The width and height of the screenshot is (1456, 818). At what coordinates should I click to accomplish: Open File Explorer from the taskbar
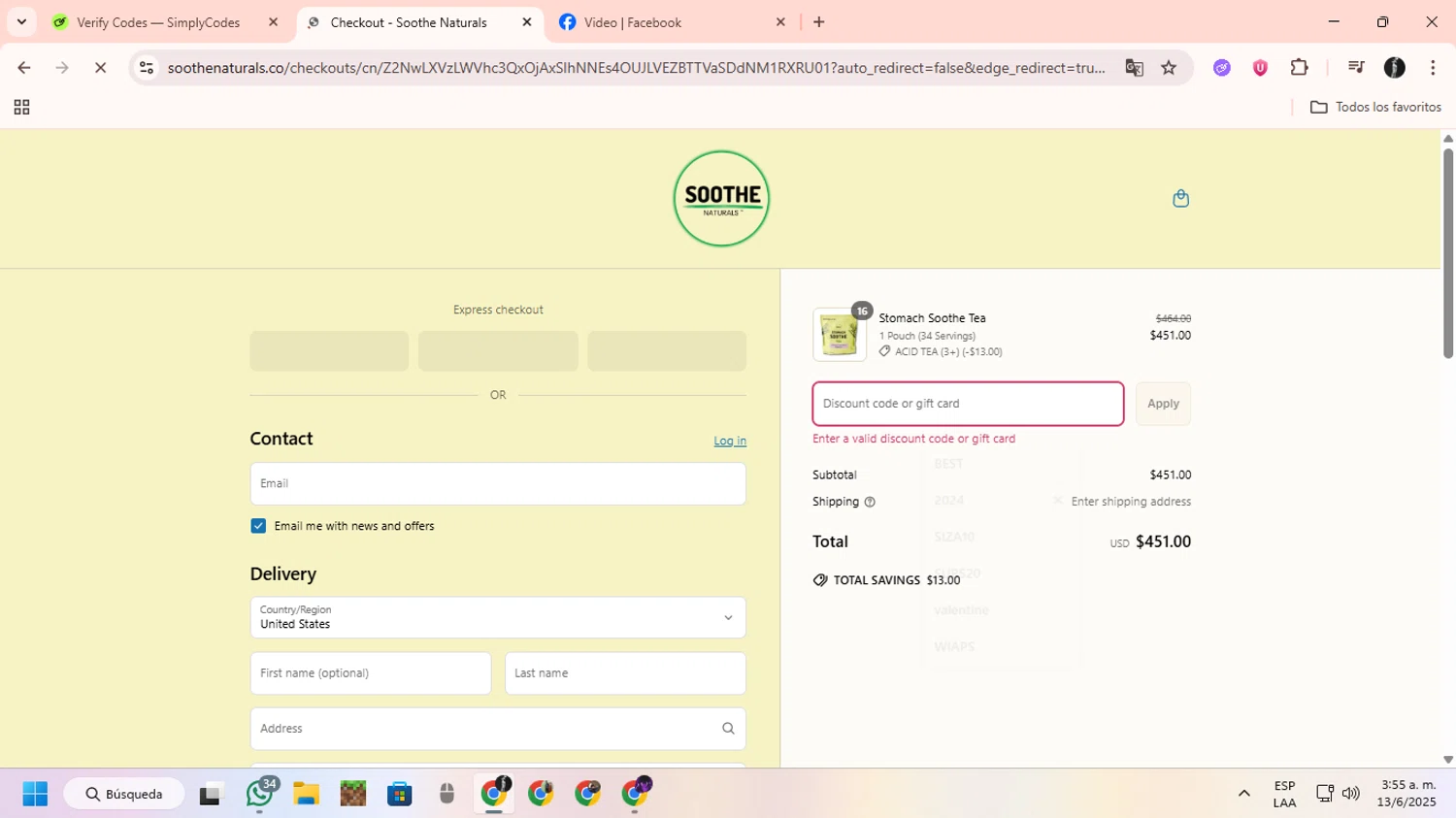(306, 794)
